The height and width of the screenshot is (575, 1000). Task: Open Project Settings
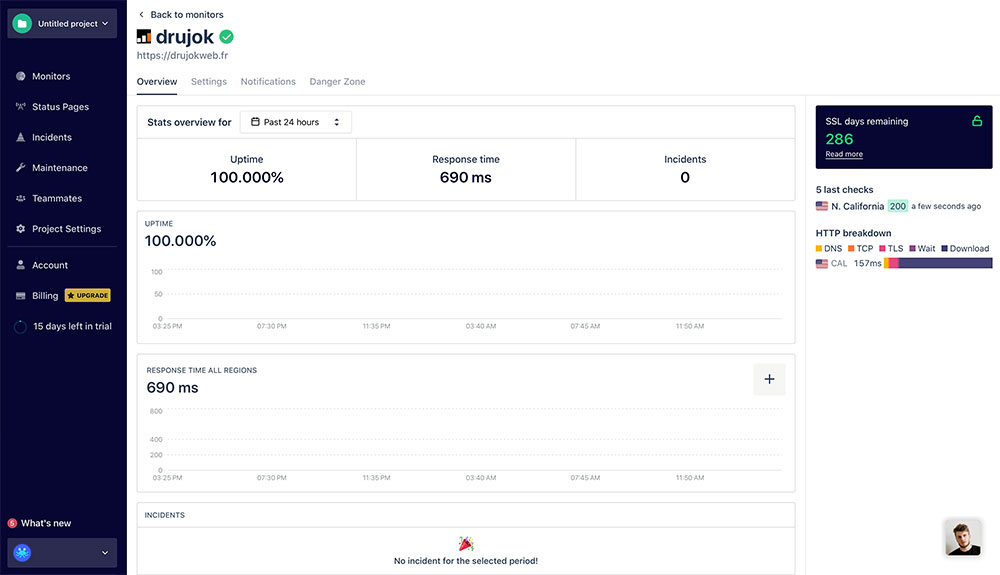(66, 229)
